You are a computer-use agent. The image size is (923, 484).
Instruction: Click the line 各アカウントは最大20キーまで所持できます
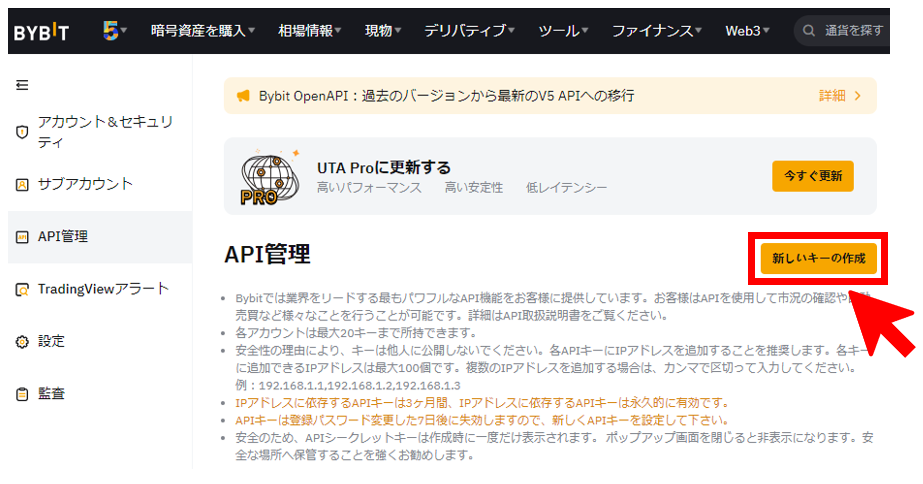(356, 333)
